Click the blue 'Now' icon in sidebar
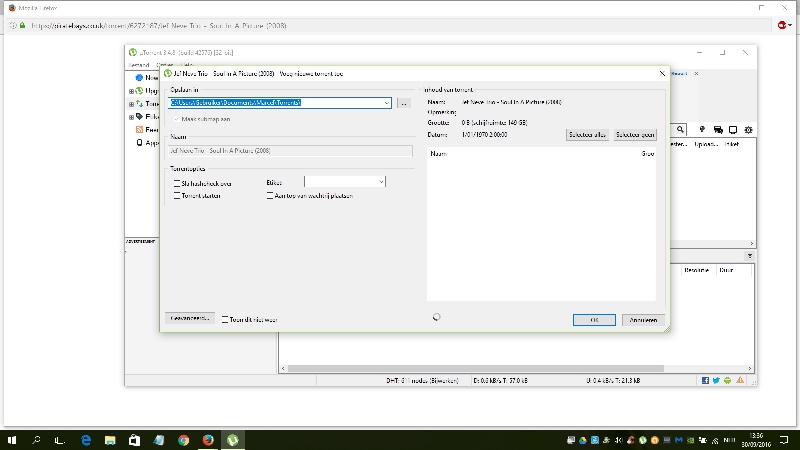 [x=139, y=78]
